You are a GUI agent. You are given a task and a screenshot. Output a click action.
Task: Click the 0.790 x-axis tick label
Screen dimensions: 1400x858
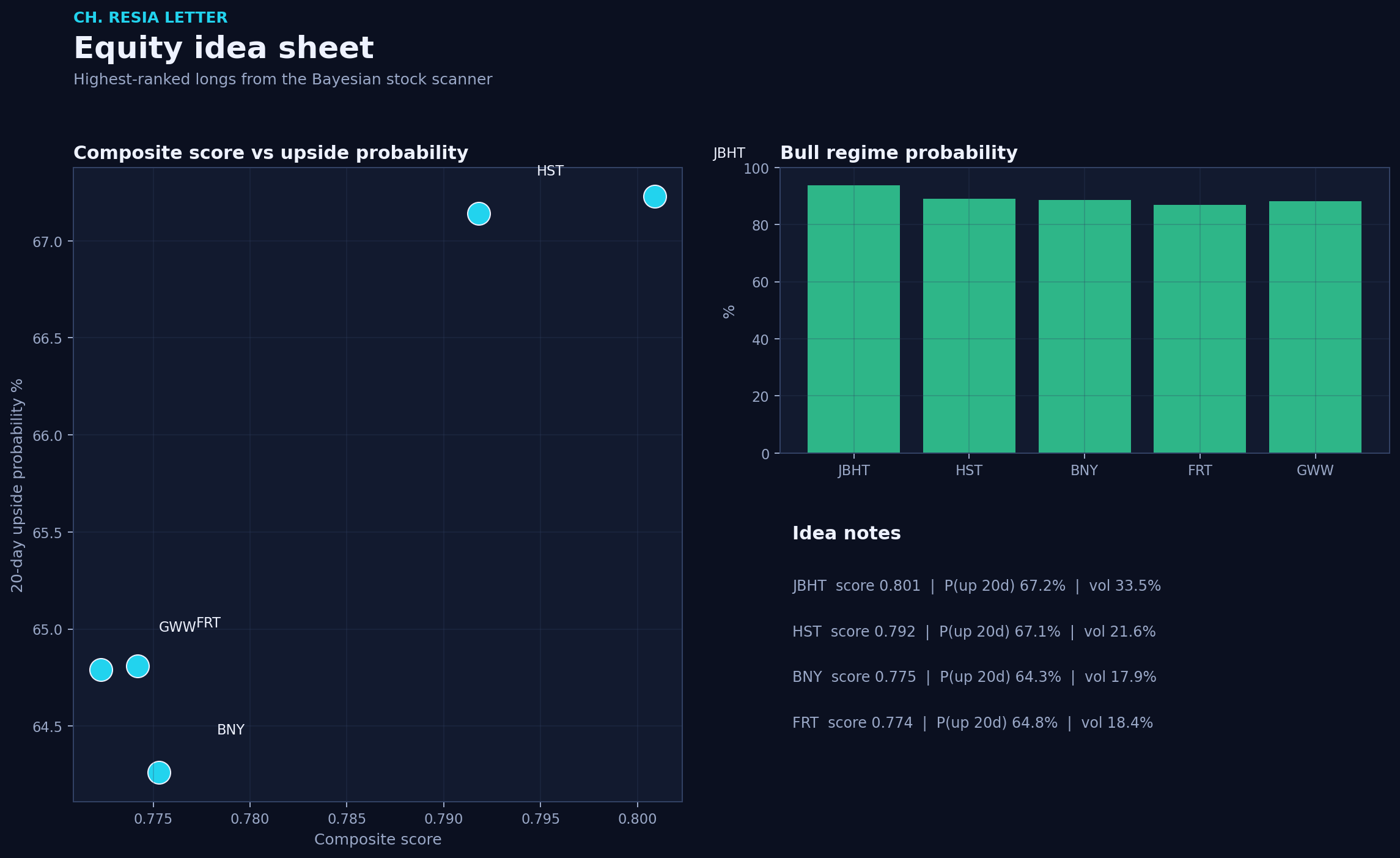[444, 819]
